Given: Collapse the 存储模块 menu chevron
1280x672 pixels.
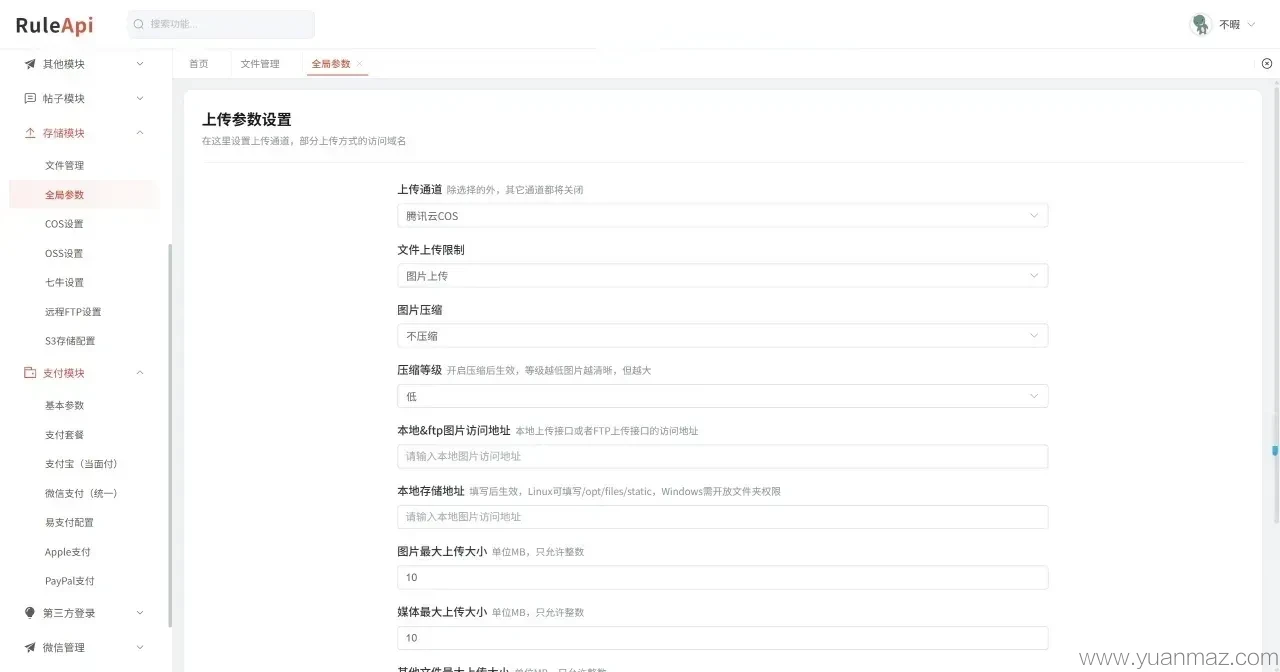Looking at the screenshot, I should pyautogui.click(x=140, y=133).
